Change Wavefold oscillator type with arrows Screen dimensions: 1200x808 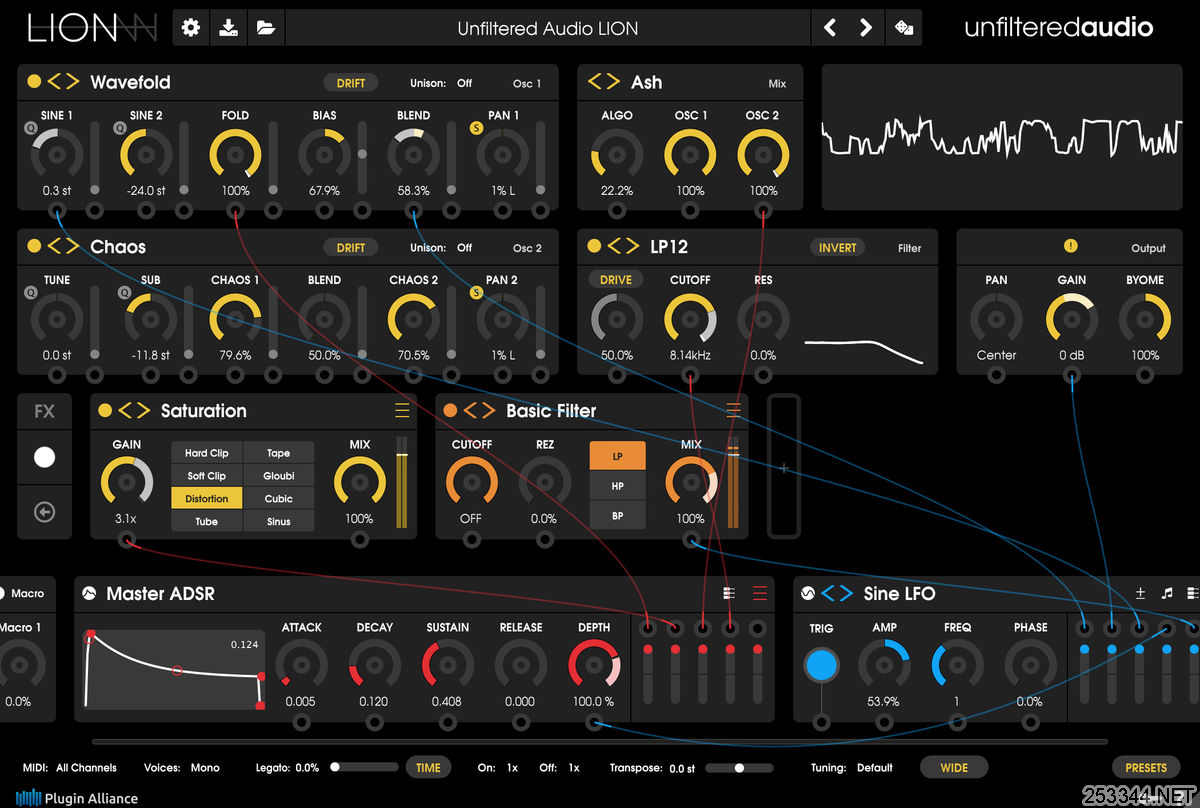[x=63, y=82]
